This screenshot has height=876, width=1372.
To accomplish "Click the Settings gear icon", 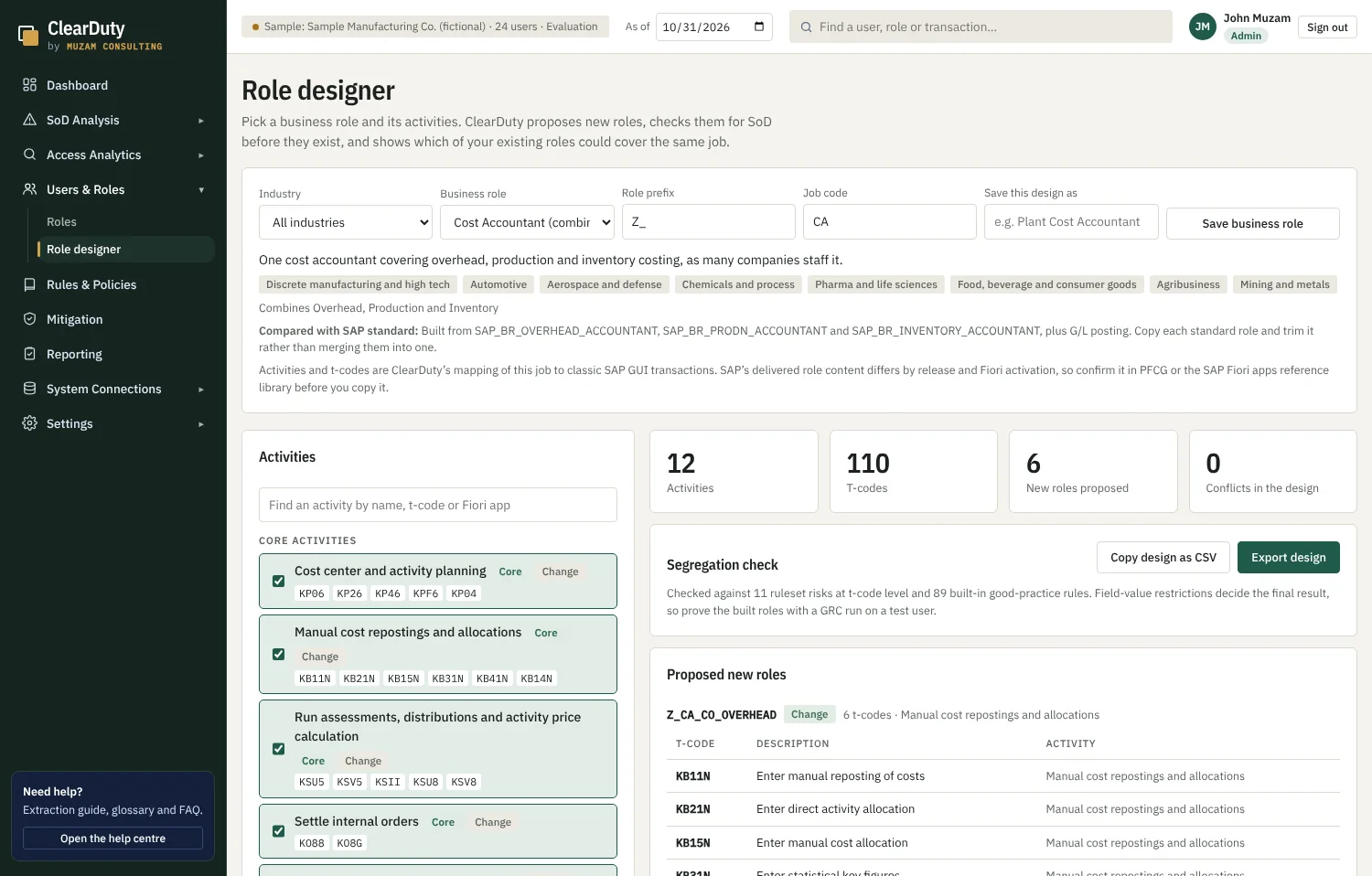I will click(x=29, y=423).
